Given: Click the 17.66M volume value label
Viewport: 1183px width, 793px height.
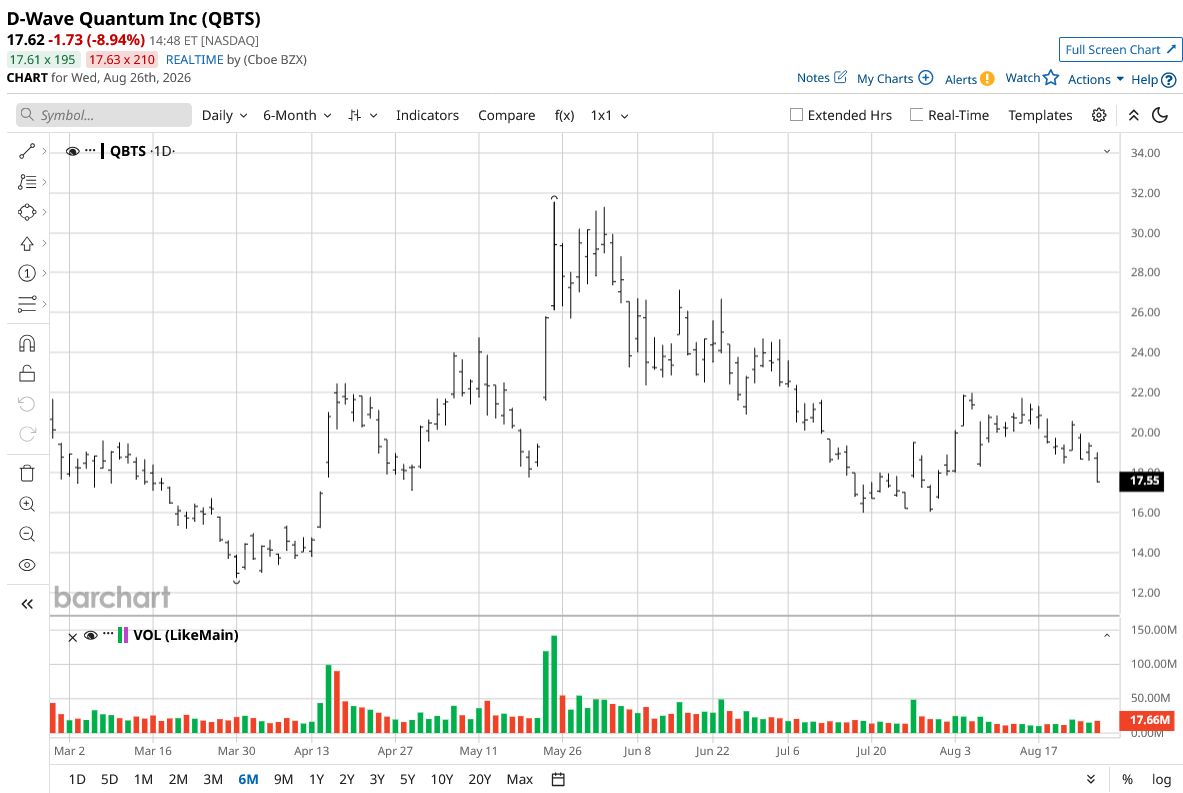Looking at the screenshot, I should coord(1148,720).
